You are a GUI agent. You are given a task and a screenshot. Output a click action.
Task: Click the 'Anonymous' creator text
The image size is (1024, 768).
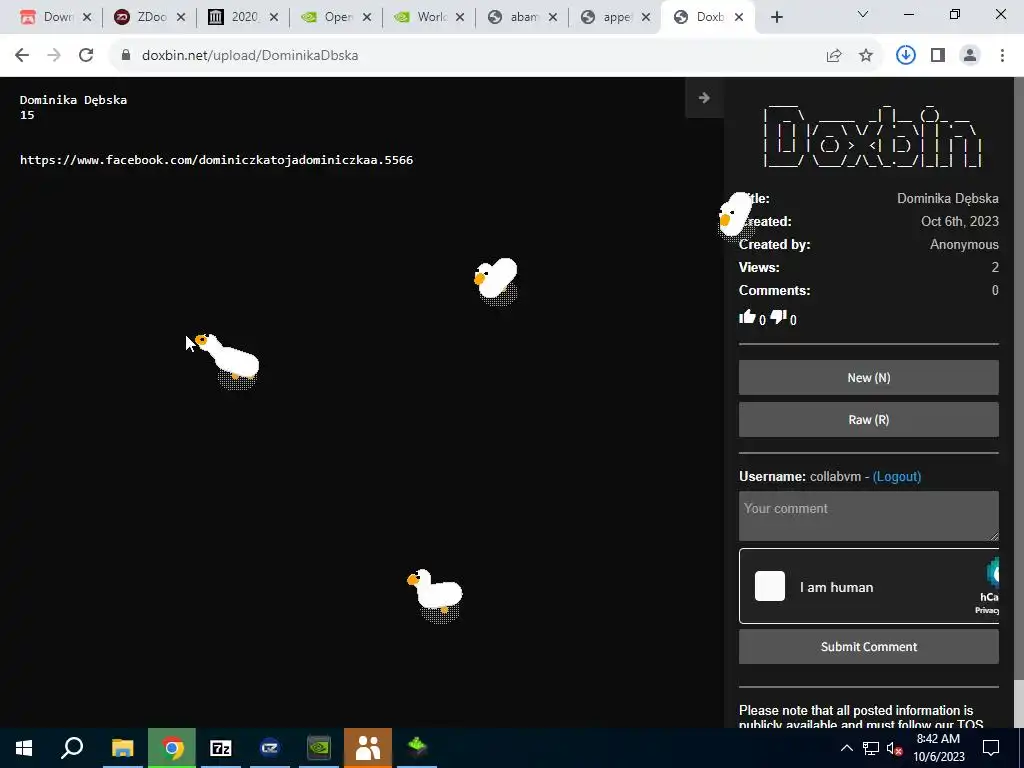[x=964, y=244]
